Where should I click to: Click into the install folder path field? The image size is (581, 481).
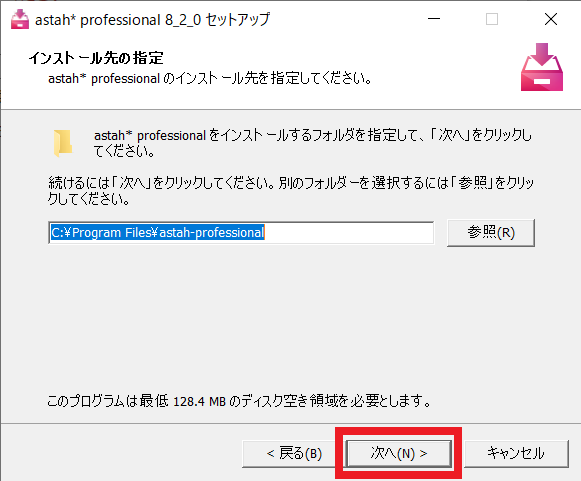241,233
